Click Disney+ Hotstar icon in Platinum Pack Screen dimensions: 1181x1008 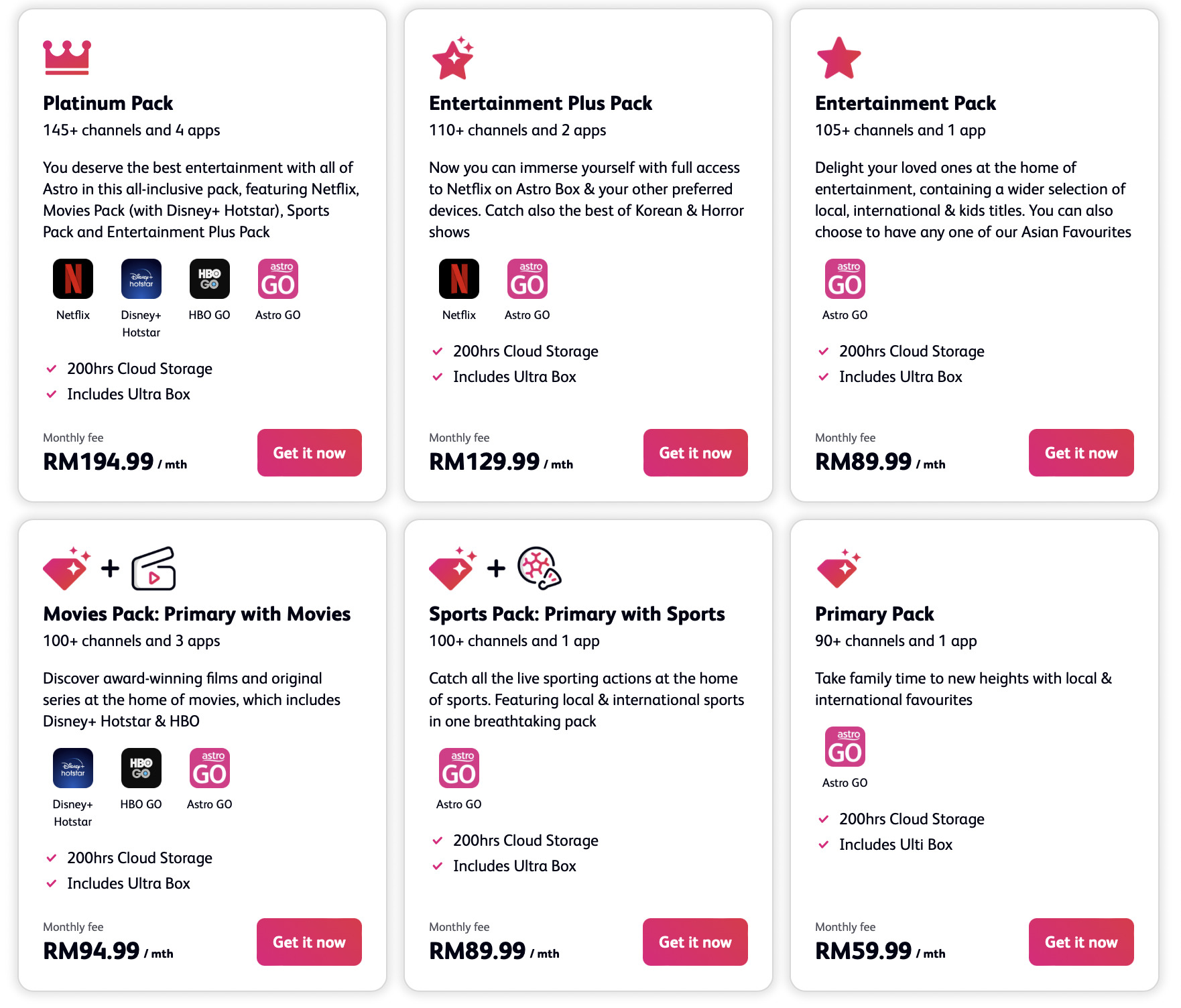tap(141, 279)
